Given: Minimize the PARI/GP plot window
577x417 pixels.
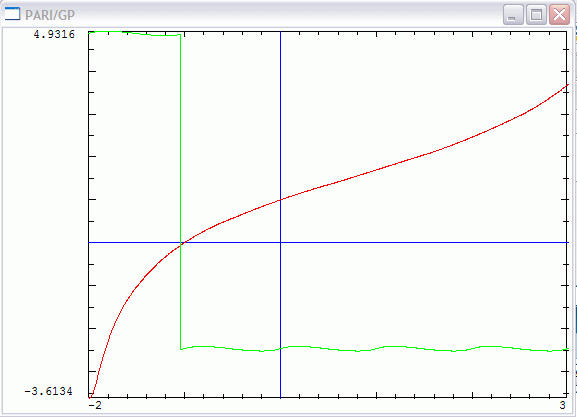Looking at the screenshot, I should [x=513, y=15].
